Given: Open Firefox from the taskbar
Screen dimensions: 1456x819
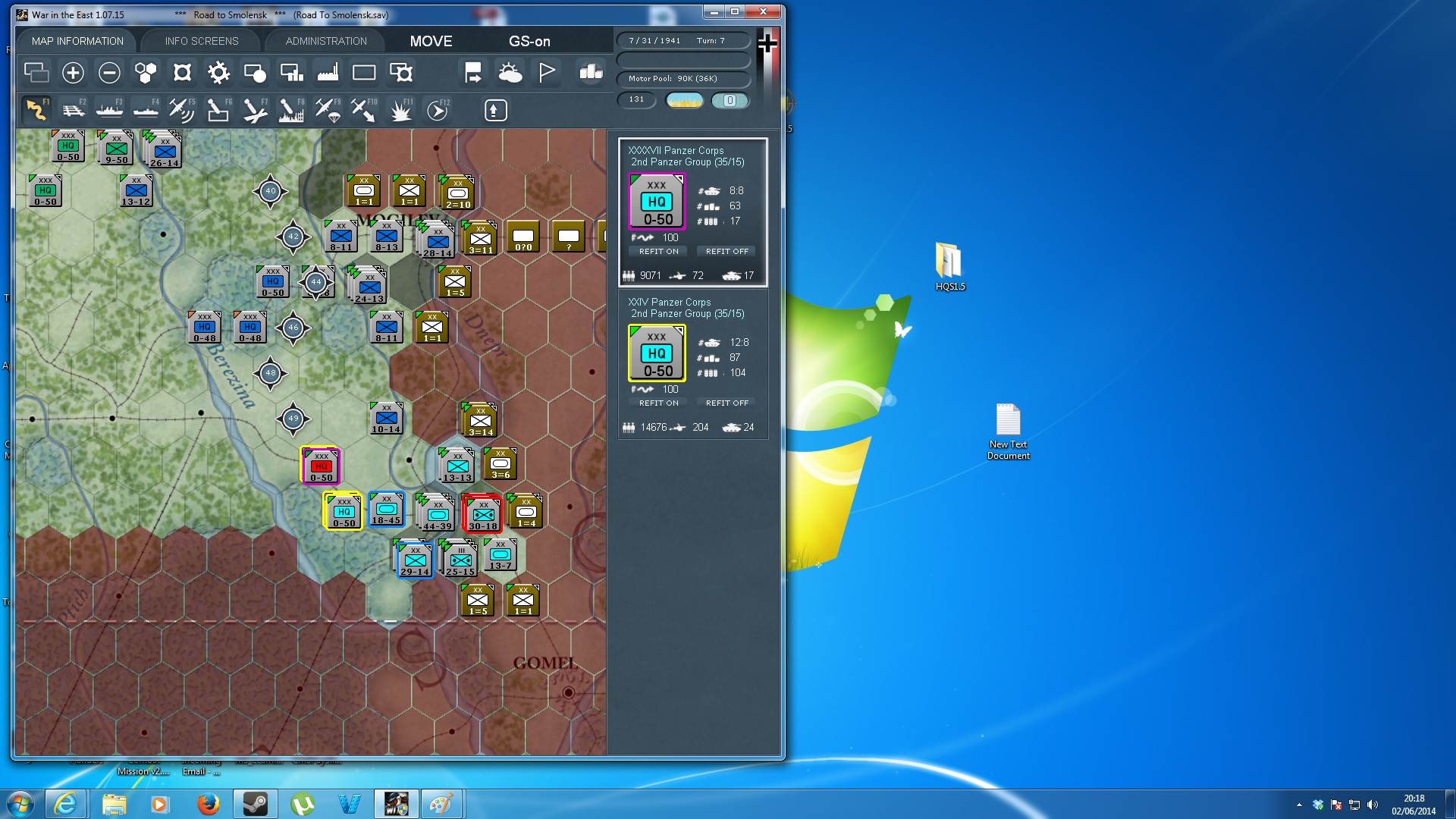Looking at the screenshot, I should [x=208, y=804].
